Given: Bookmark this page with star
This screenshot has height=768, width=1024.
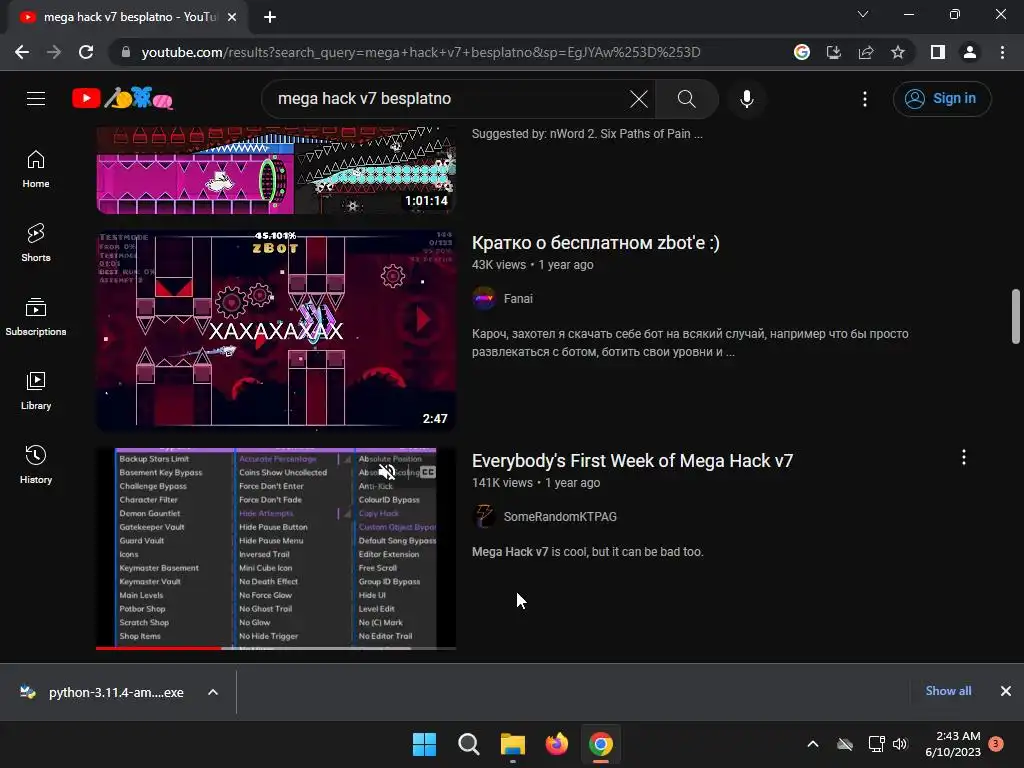Looking at the screenshot, I should [898, 52].
